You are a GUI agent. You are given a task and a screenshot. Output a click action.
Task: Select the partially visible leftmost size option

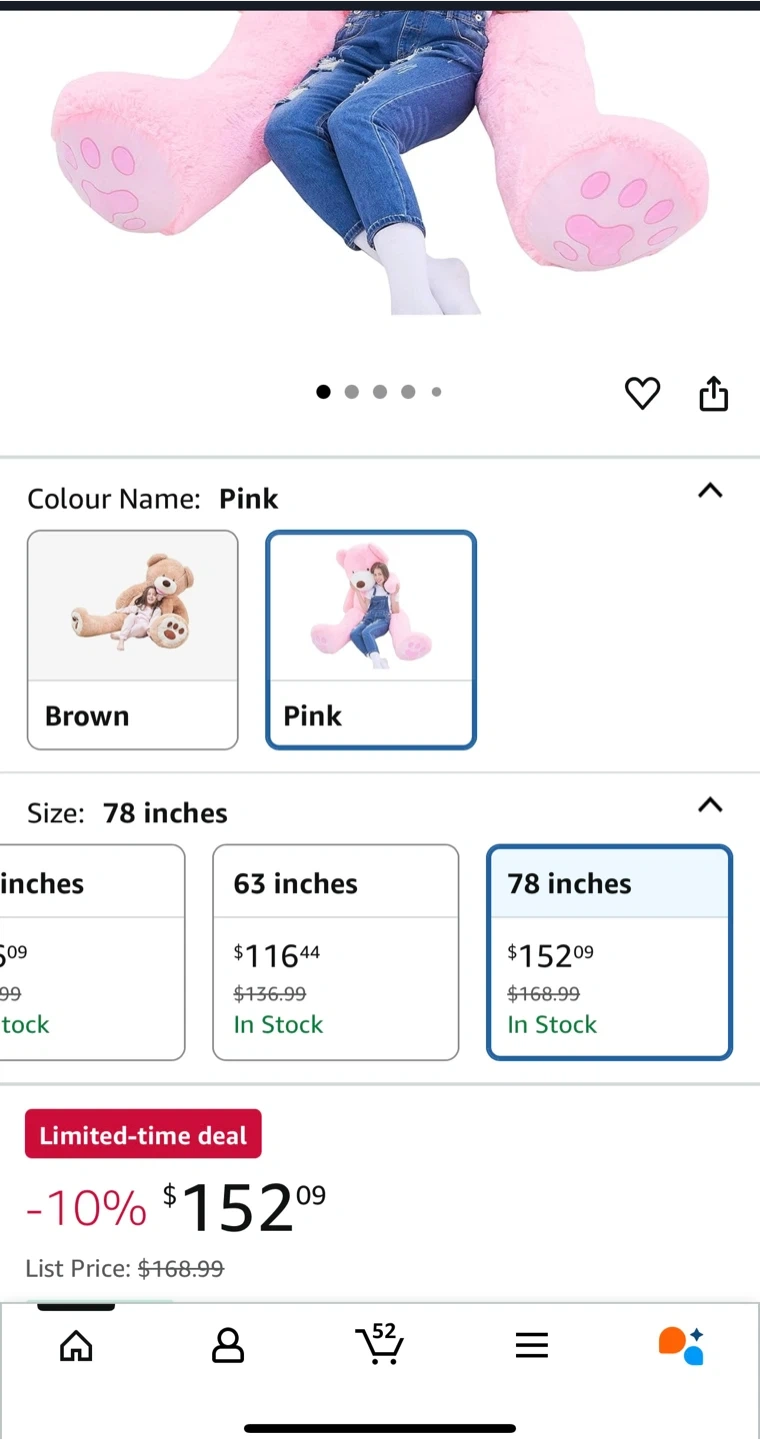point(92,952)
